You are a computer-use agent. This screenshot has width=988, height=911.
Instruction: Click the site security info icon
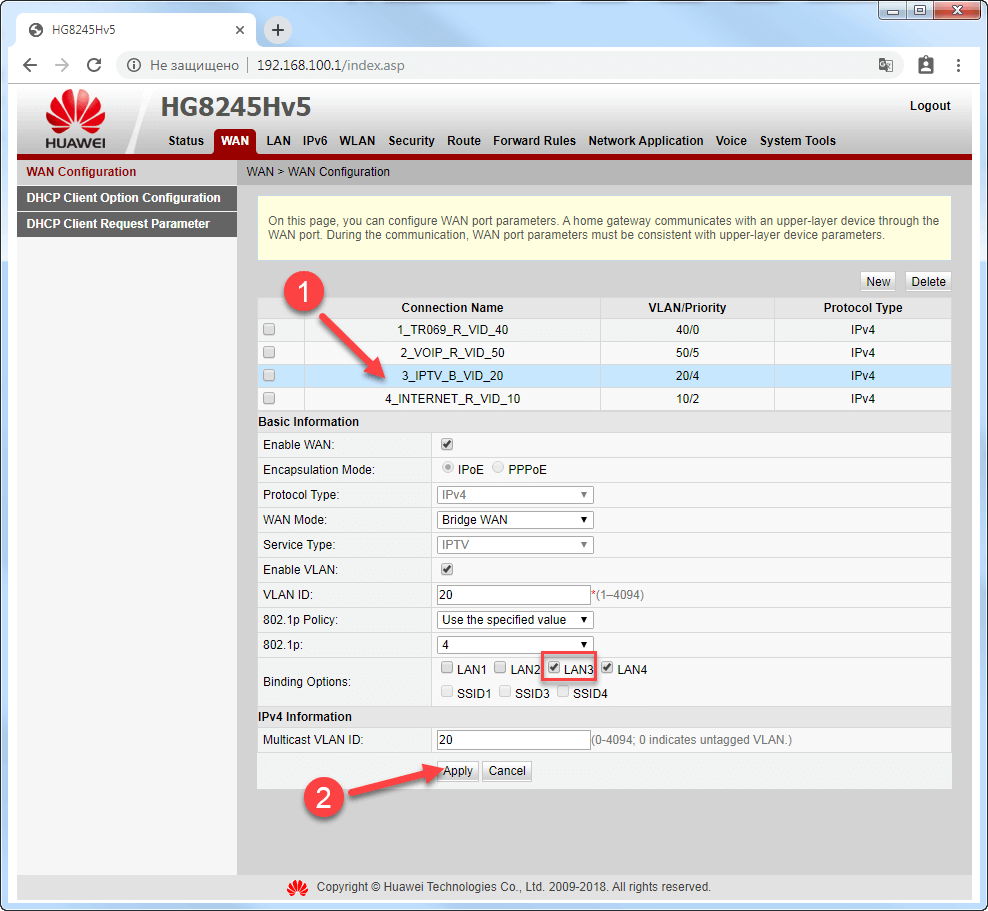click(x=134, y=65)
